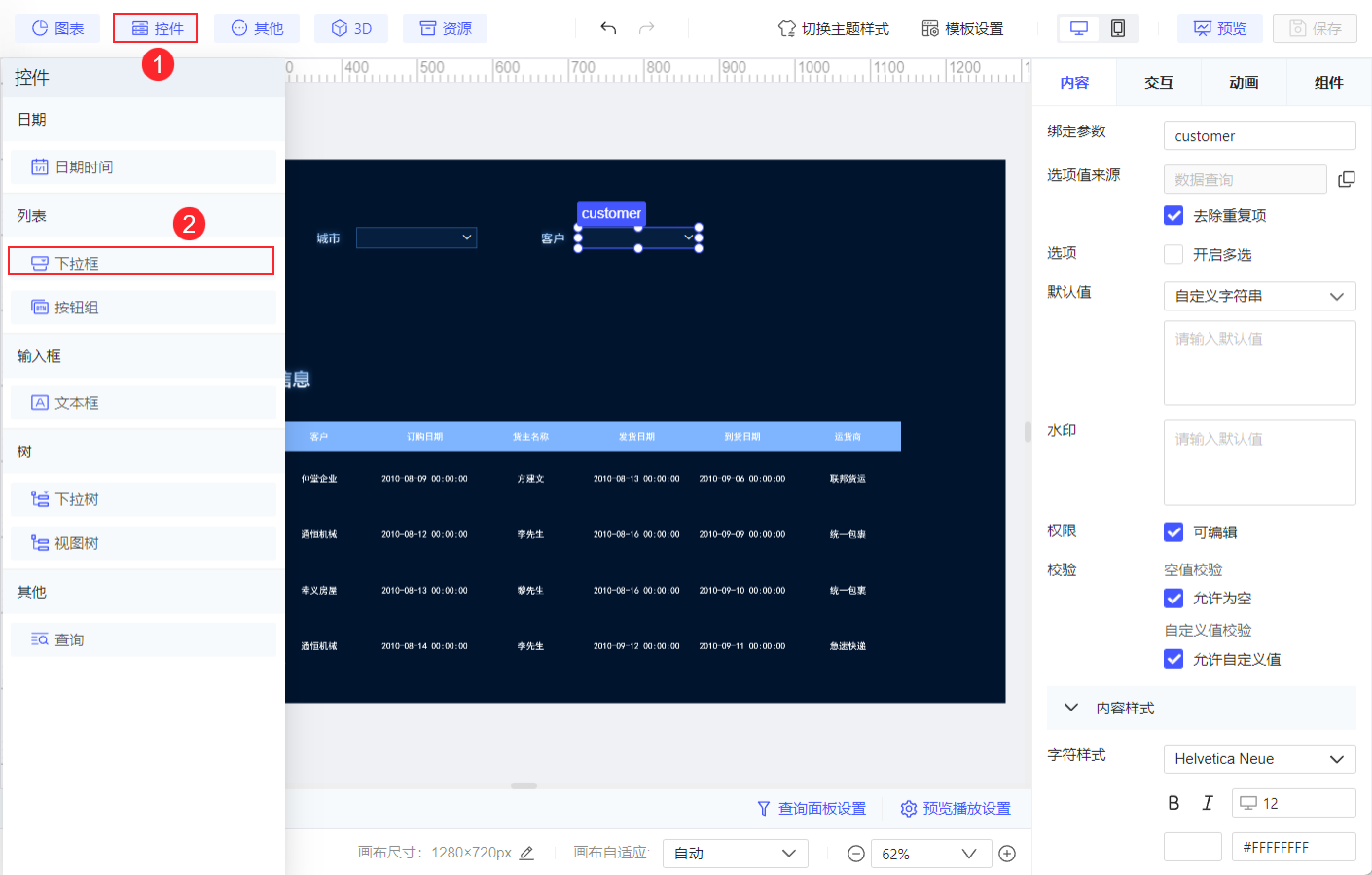Click the 发货日期 table header
The image size is (1372, 875).
pyautogui.click(x=636, y=437)
